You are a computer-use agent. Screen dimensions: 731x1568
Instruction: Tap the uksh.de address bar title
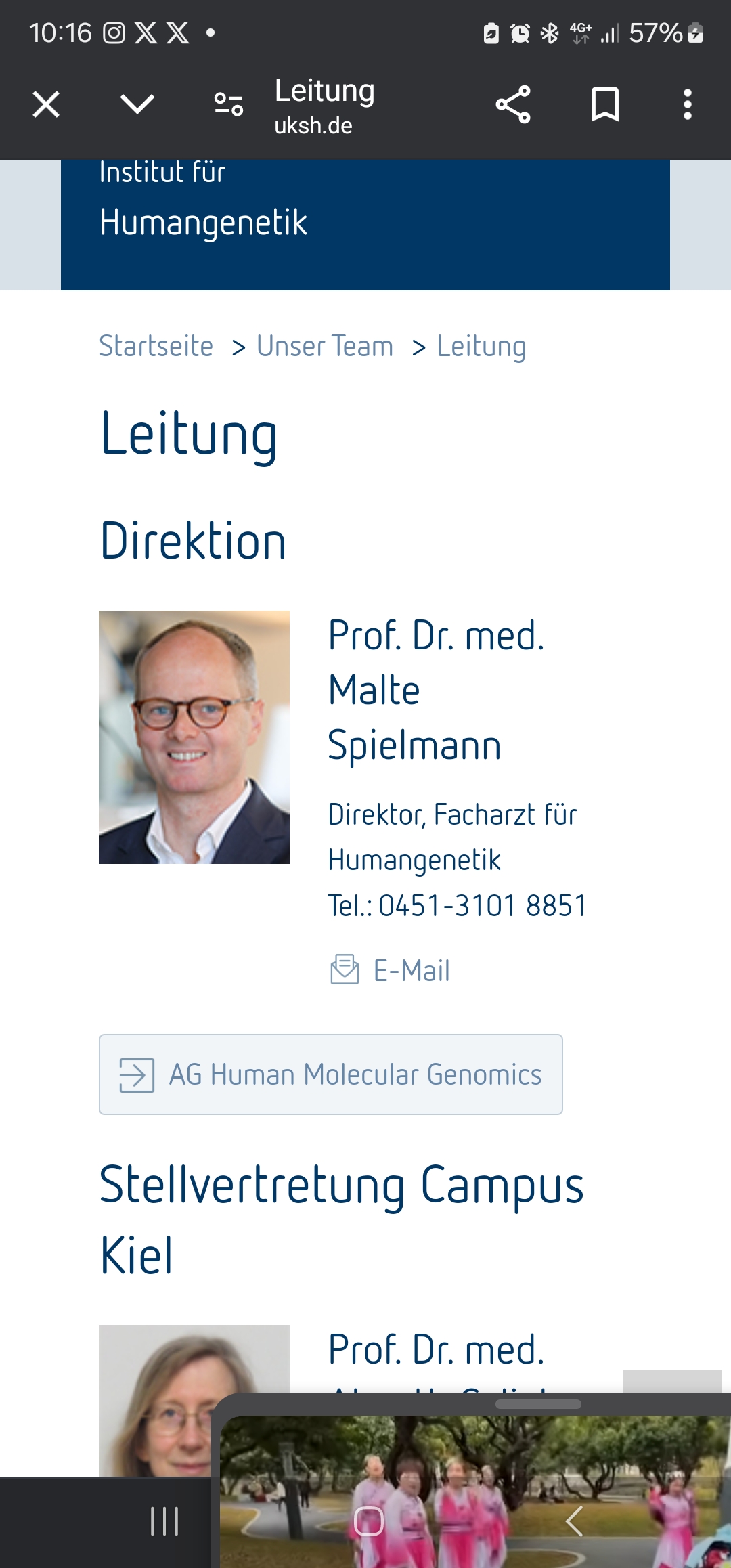point(325,106)
